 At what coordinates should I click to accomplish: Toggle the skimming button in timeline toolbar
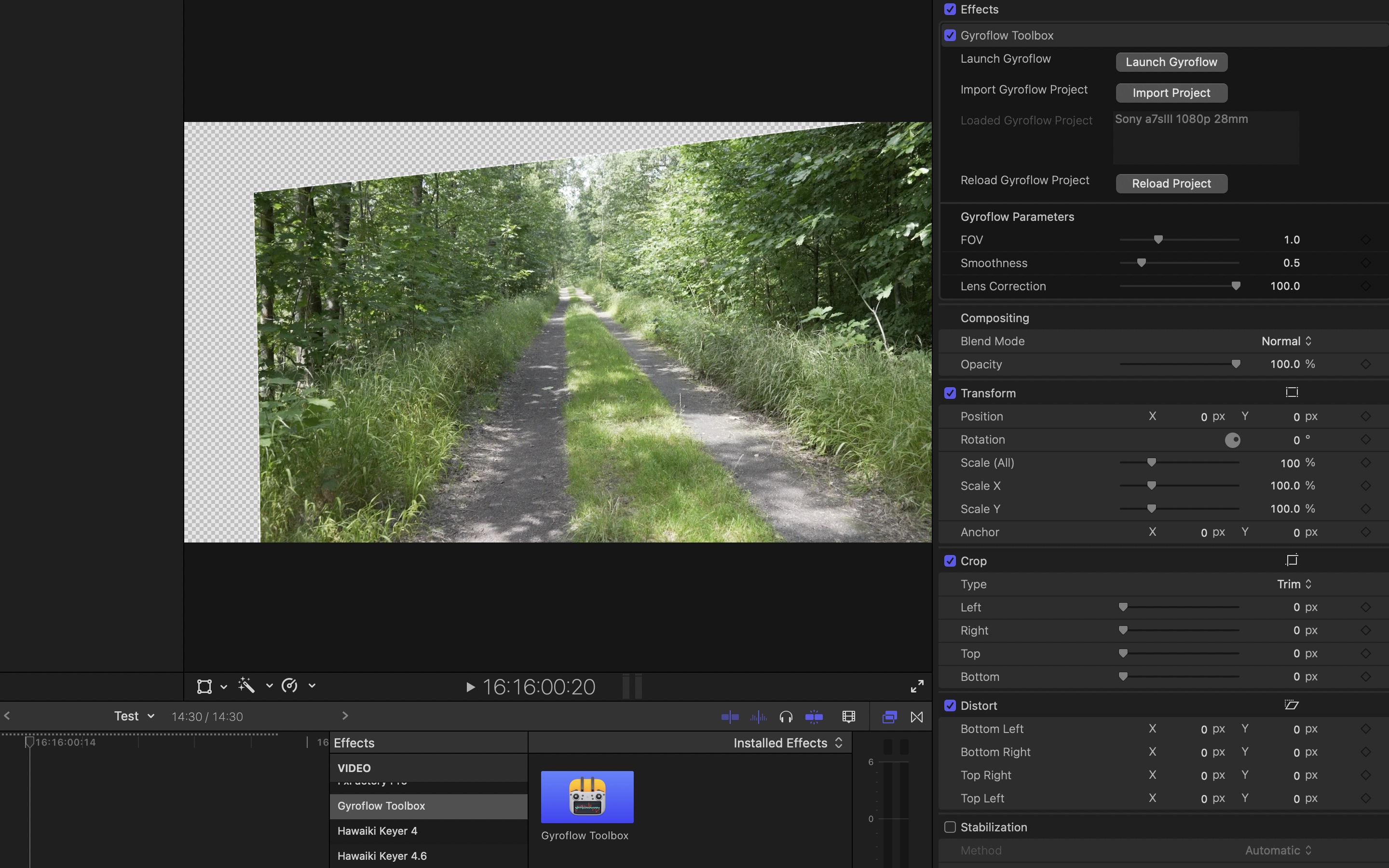click(x=730, y=717)
